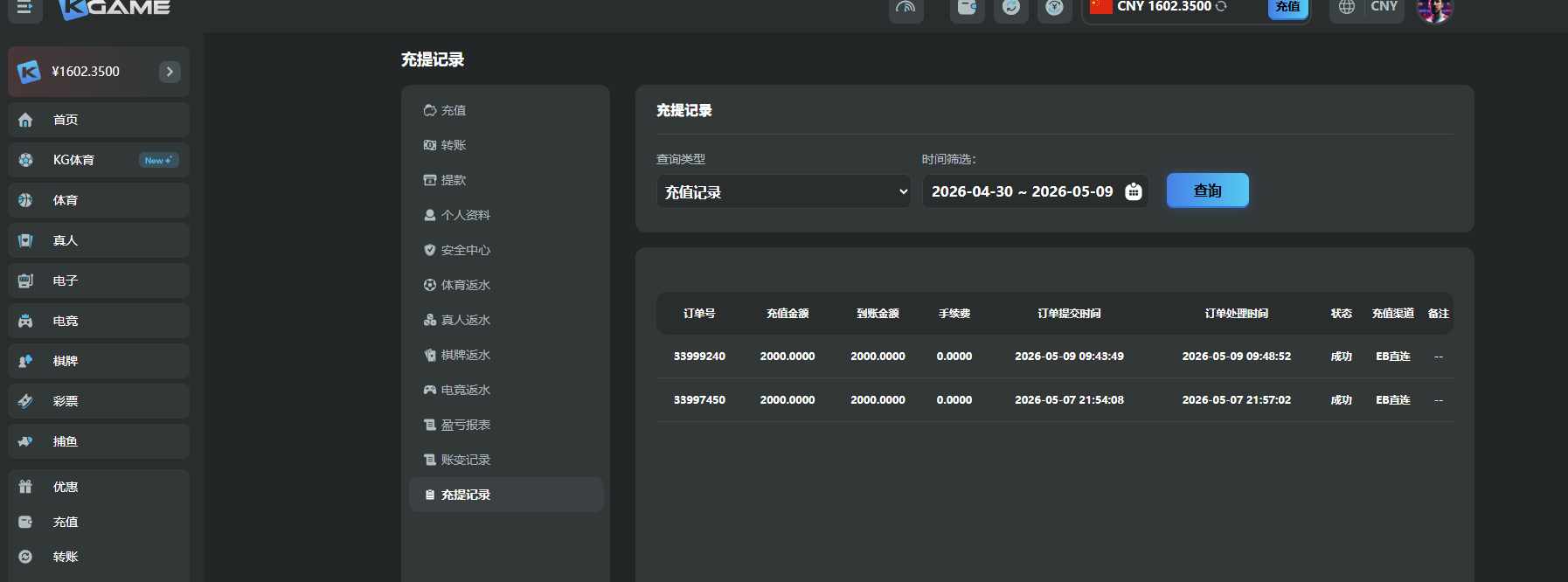Open the globe language icon
Image resolution: width=1568 pixels, height=582 pixels.
click(x=1347, y=7)
